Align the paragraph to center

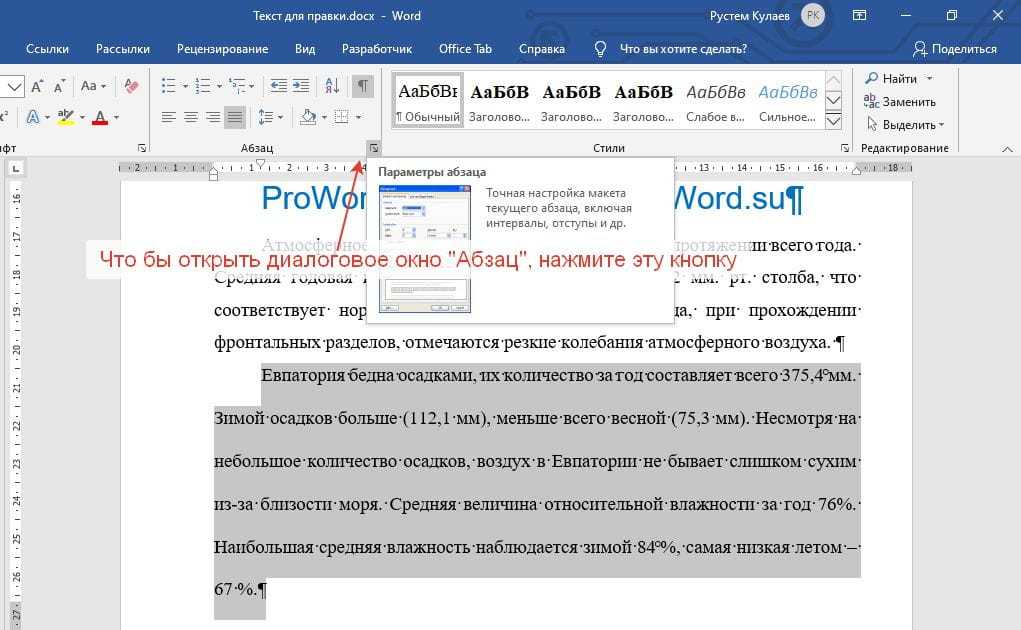coord(190,118)
